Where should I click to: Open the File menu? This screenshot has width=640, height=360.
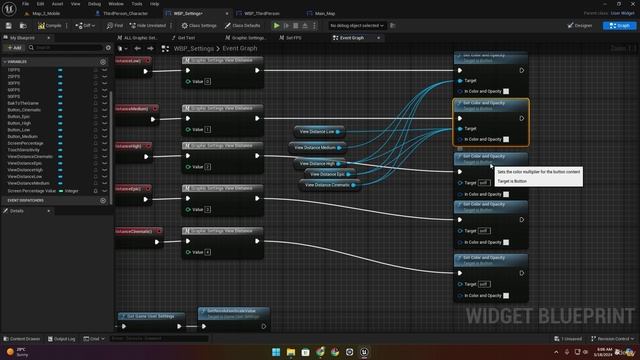[x=25, y=4]
